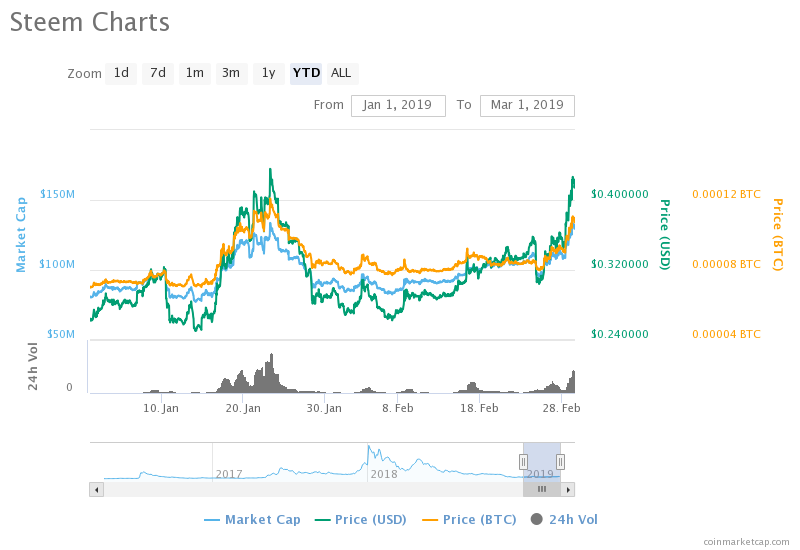Viewport: 800px width, 550px height.
Task: Click the navigator left scroll arrow
Action: 96,490
